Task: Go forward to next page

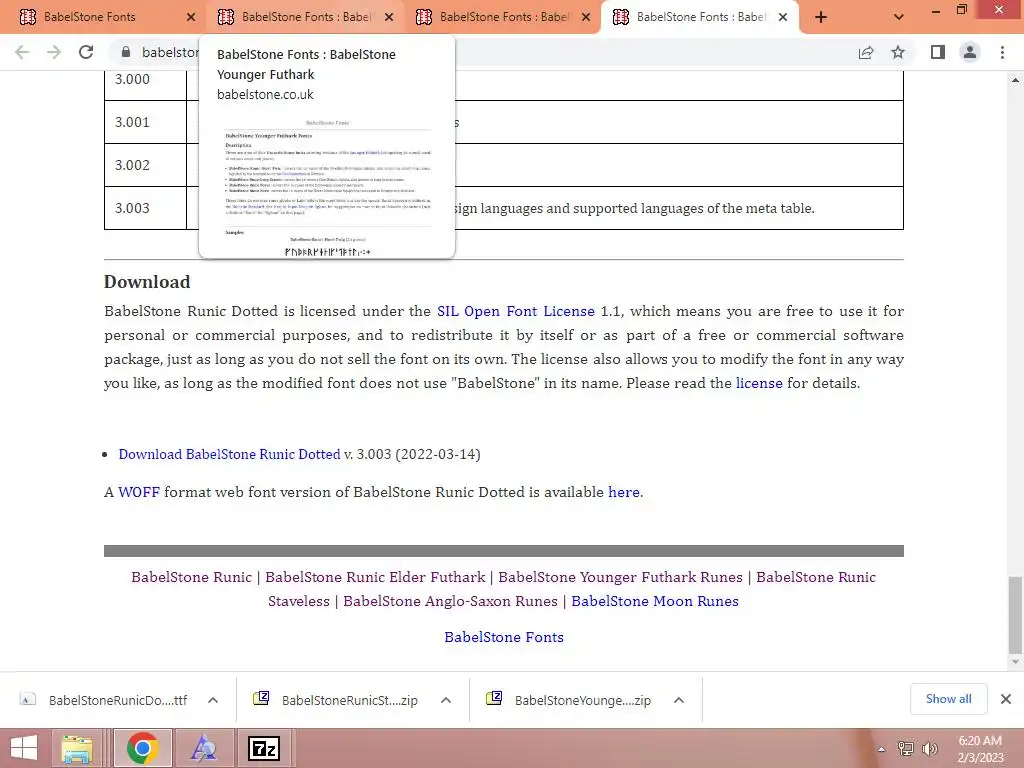Action: pos(54,52)
